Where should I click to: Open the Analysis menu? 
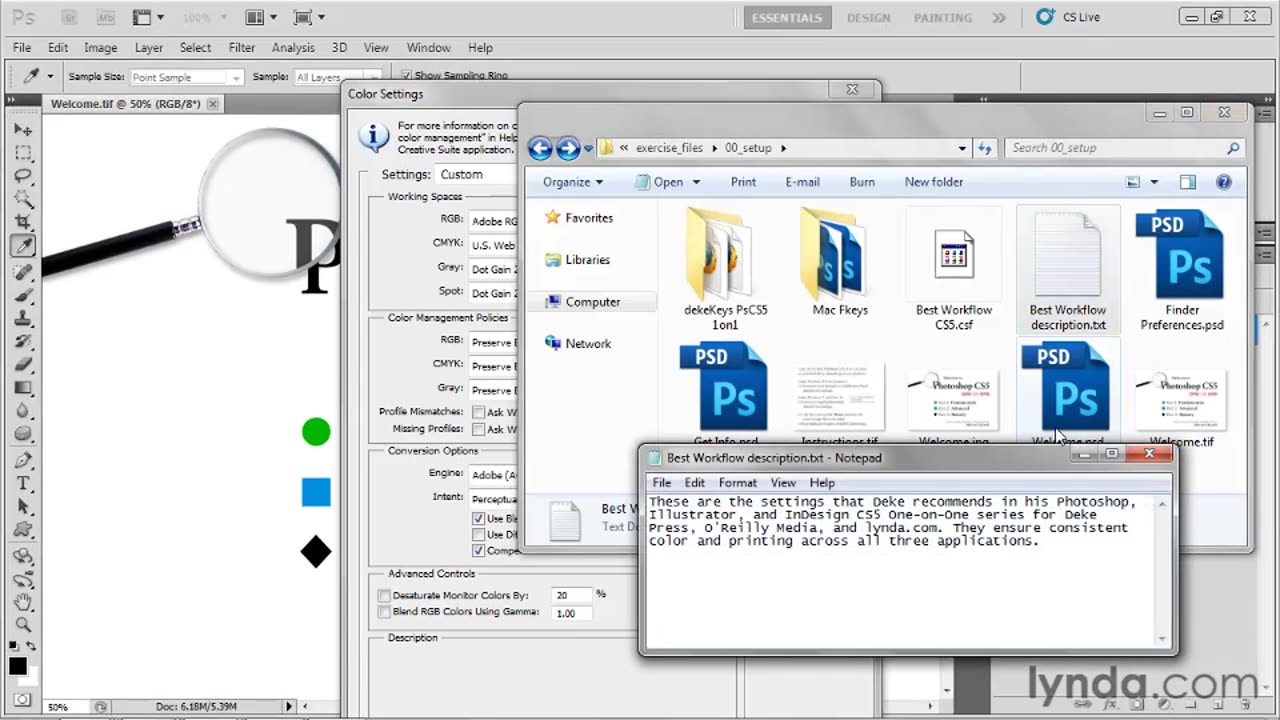point(293,48)
